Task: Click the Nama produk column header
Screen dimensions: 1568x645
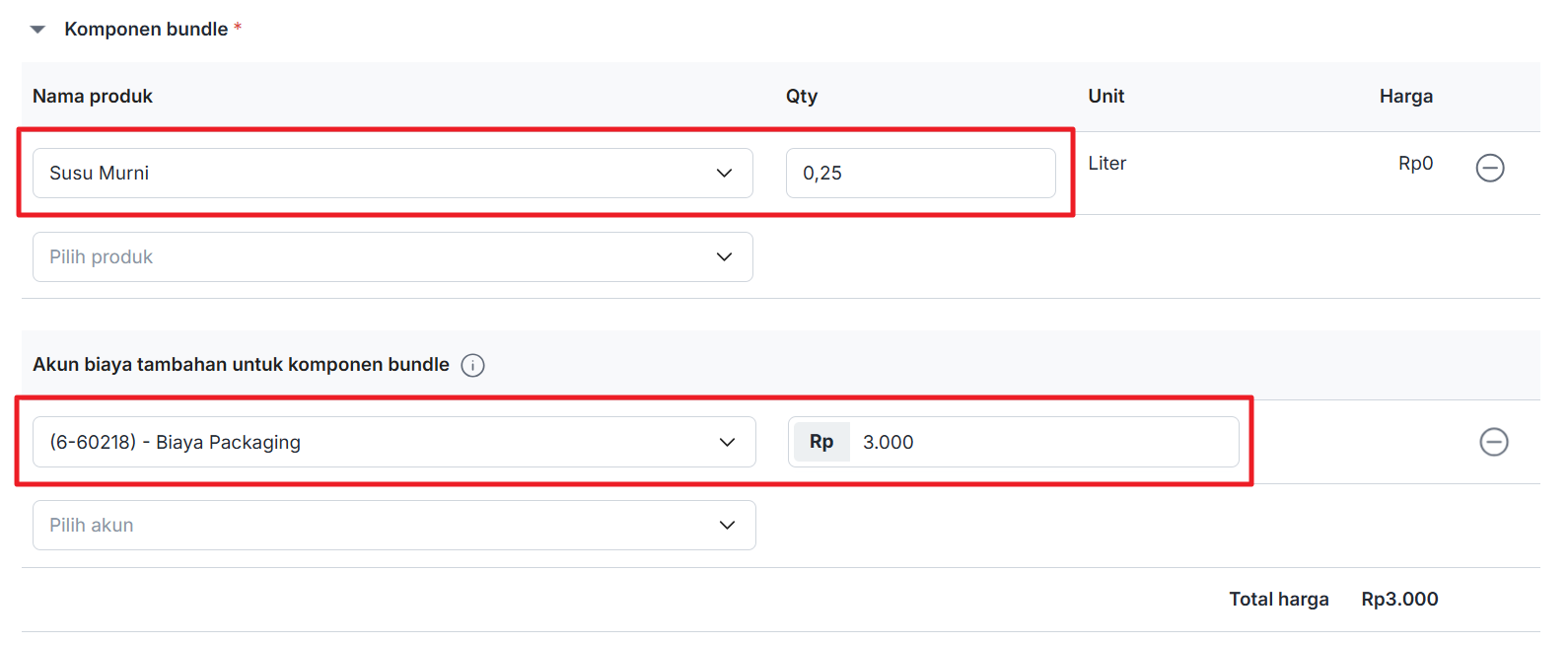Action: click(x=93, y=97)
